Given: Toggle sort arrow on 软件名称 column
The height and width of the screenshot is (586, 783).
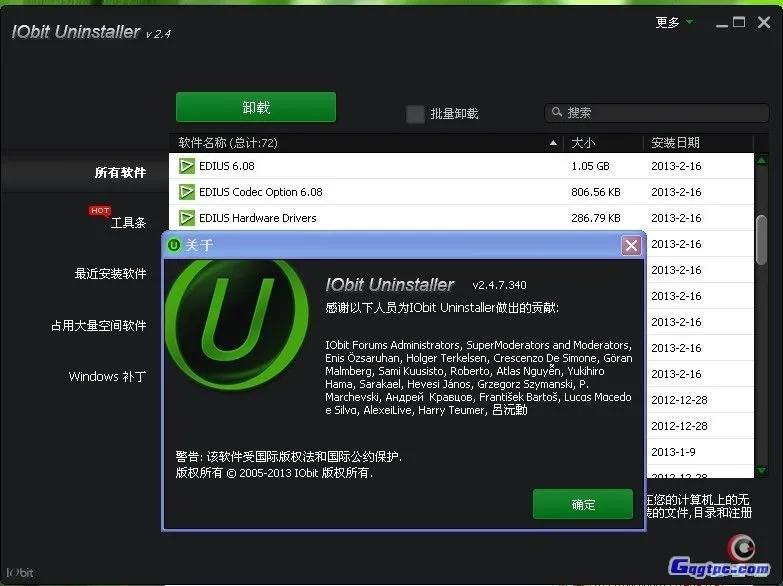Looking at the screenshot, I should click(553, 143).
